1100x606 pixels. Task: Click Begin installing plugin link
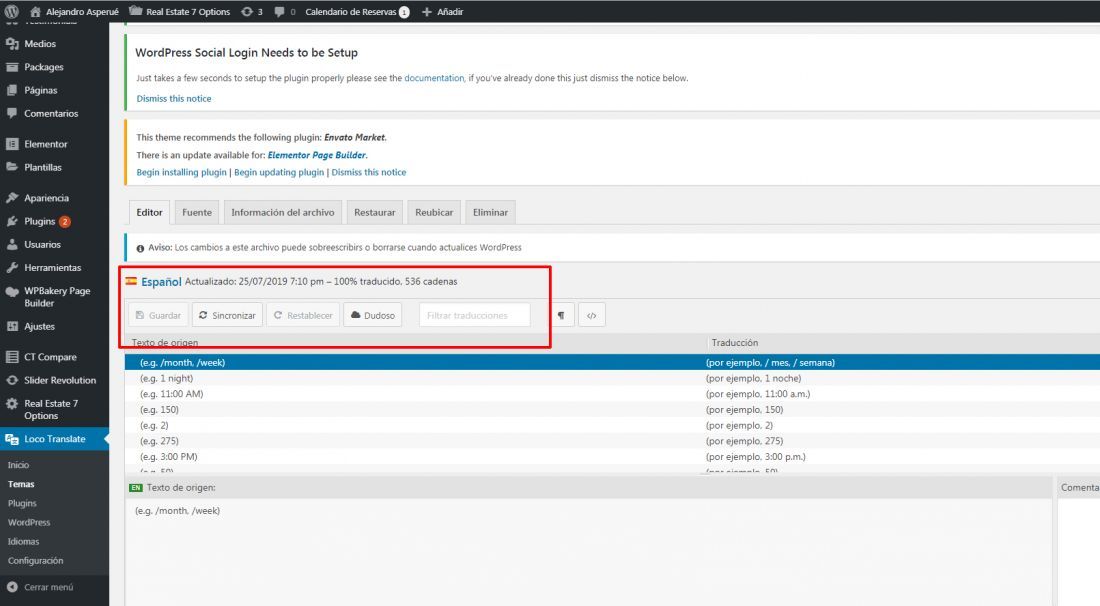181,172
